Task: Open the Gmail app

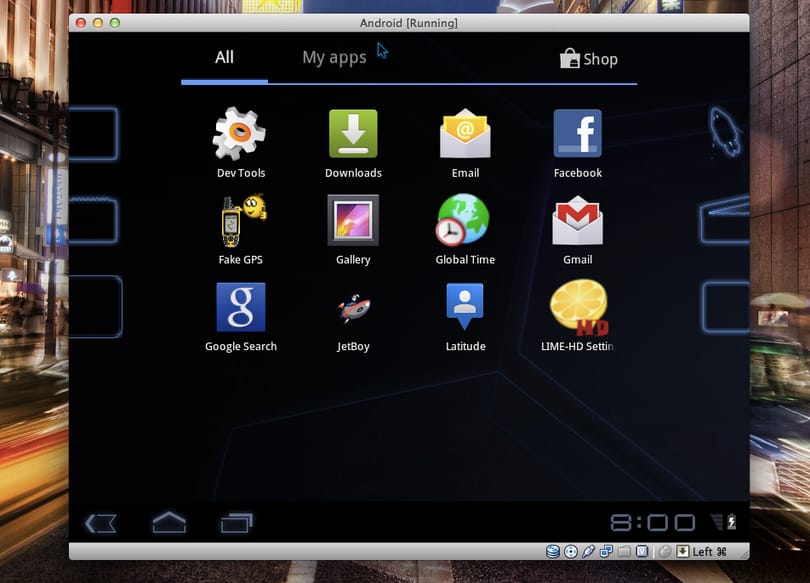Action: click(578, 230)
